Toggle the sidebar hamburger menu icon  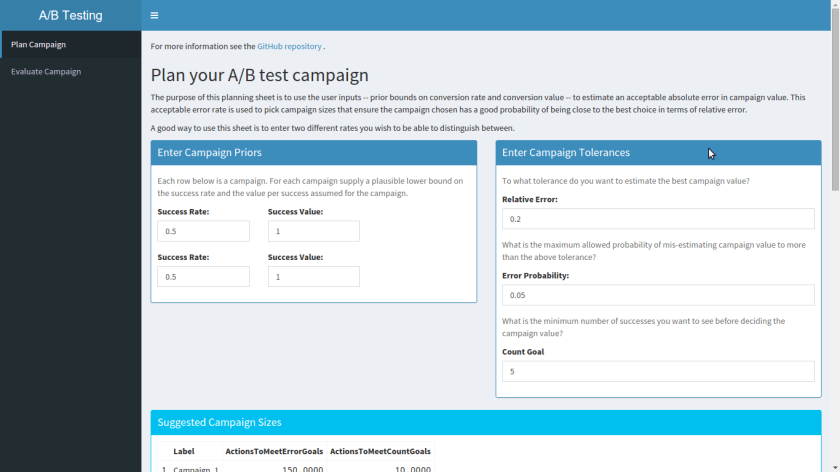coord(154,16)
